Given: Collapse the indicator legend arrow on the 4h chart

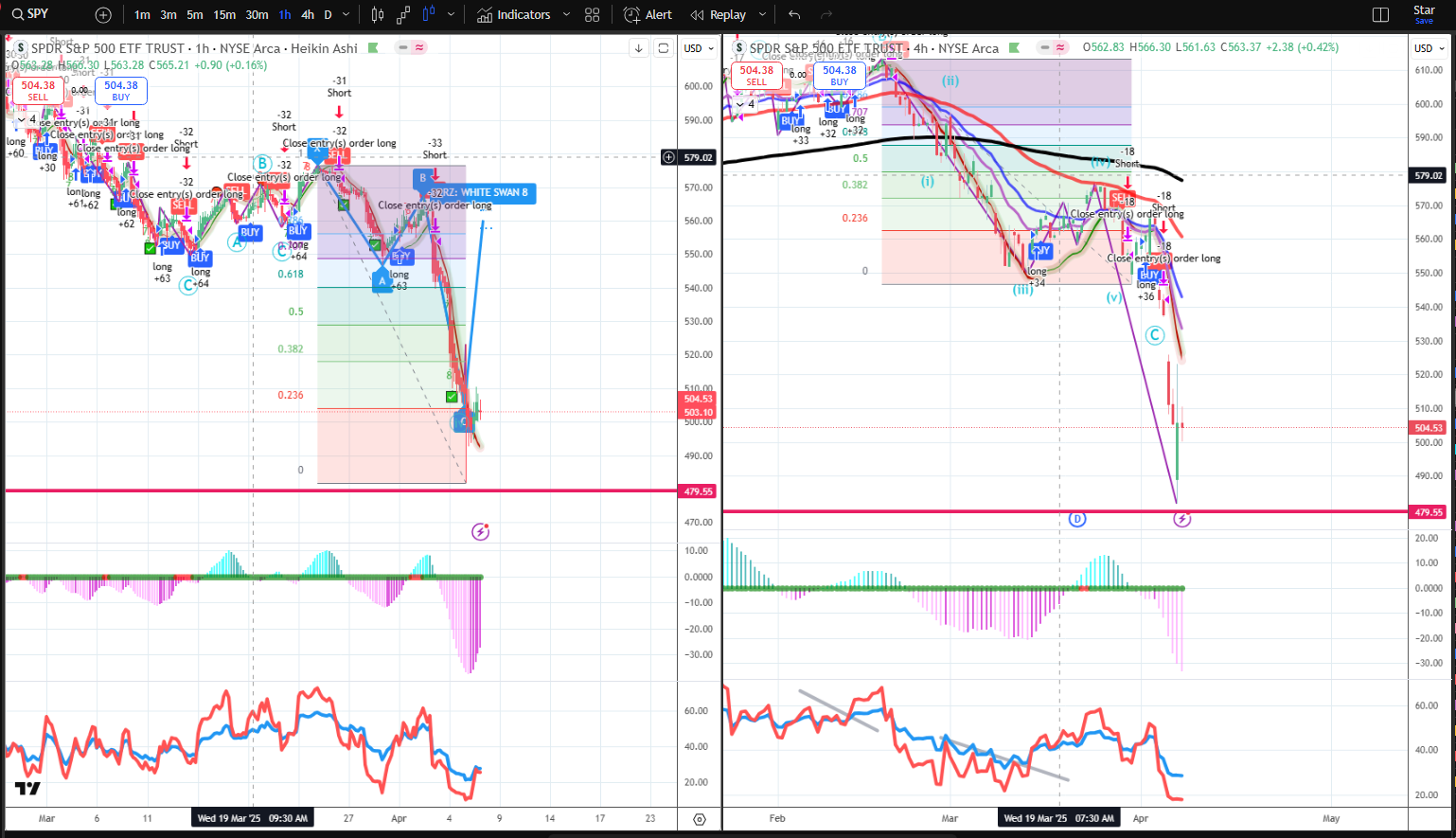Looking at the screenshot, I should [x=742, y=104].
